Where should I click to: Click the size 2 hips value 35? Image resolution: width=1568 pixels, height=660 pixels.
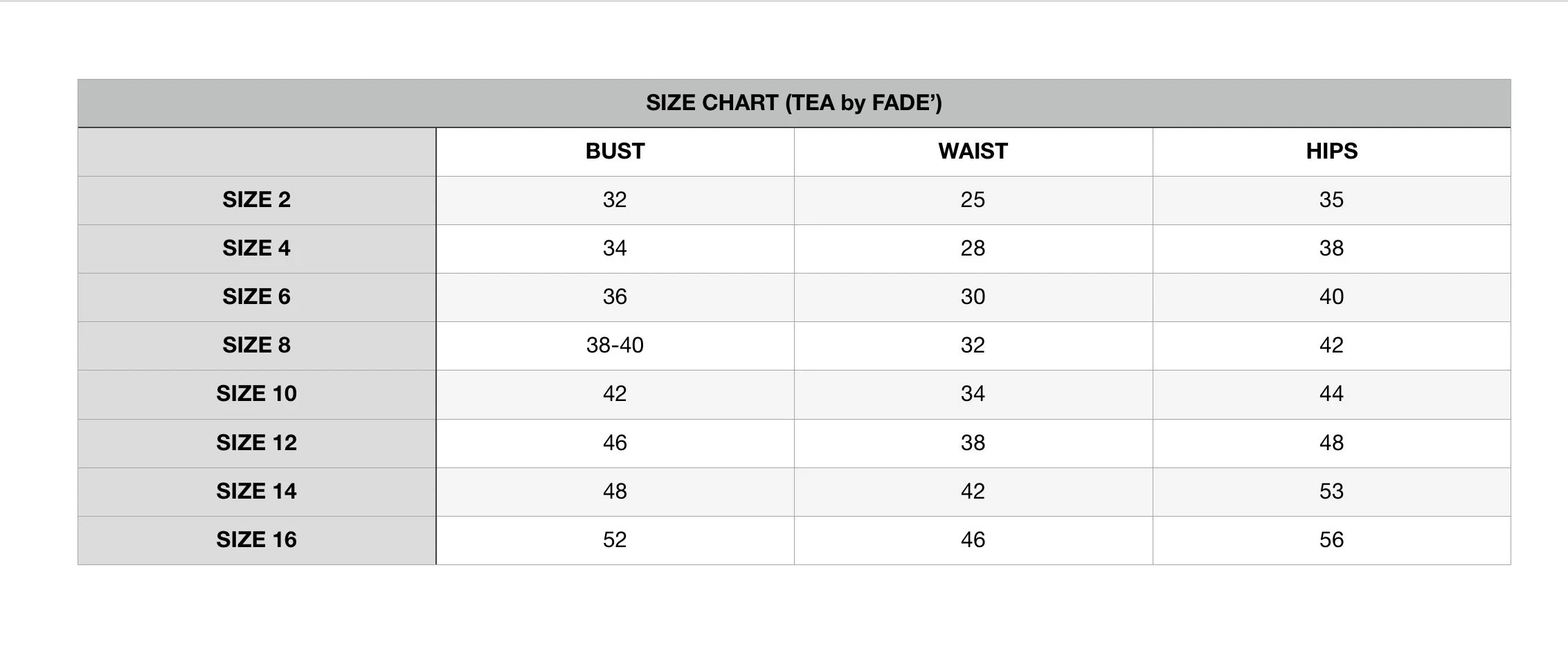[x=1331, y=200]
